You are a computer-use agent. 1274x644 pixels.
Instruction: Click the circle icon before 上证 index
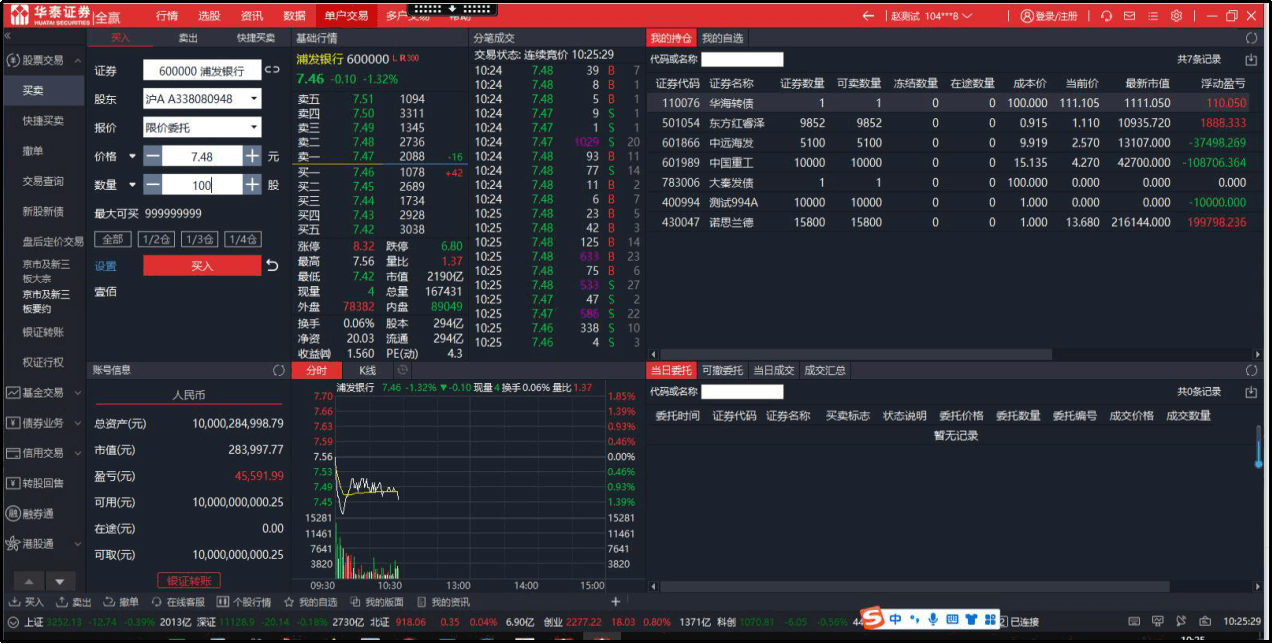point(11,622)
